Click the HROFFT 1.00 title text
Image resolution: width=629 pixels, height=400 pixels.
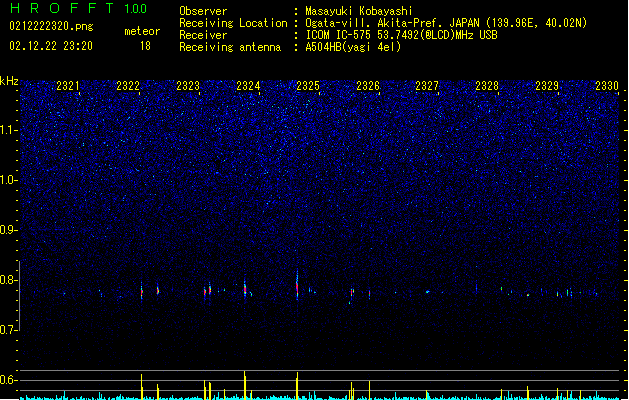[78, 8]
